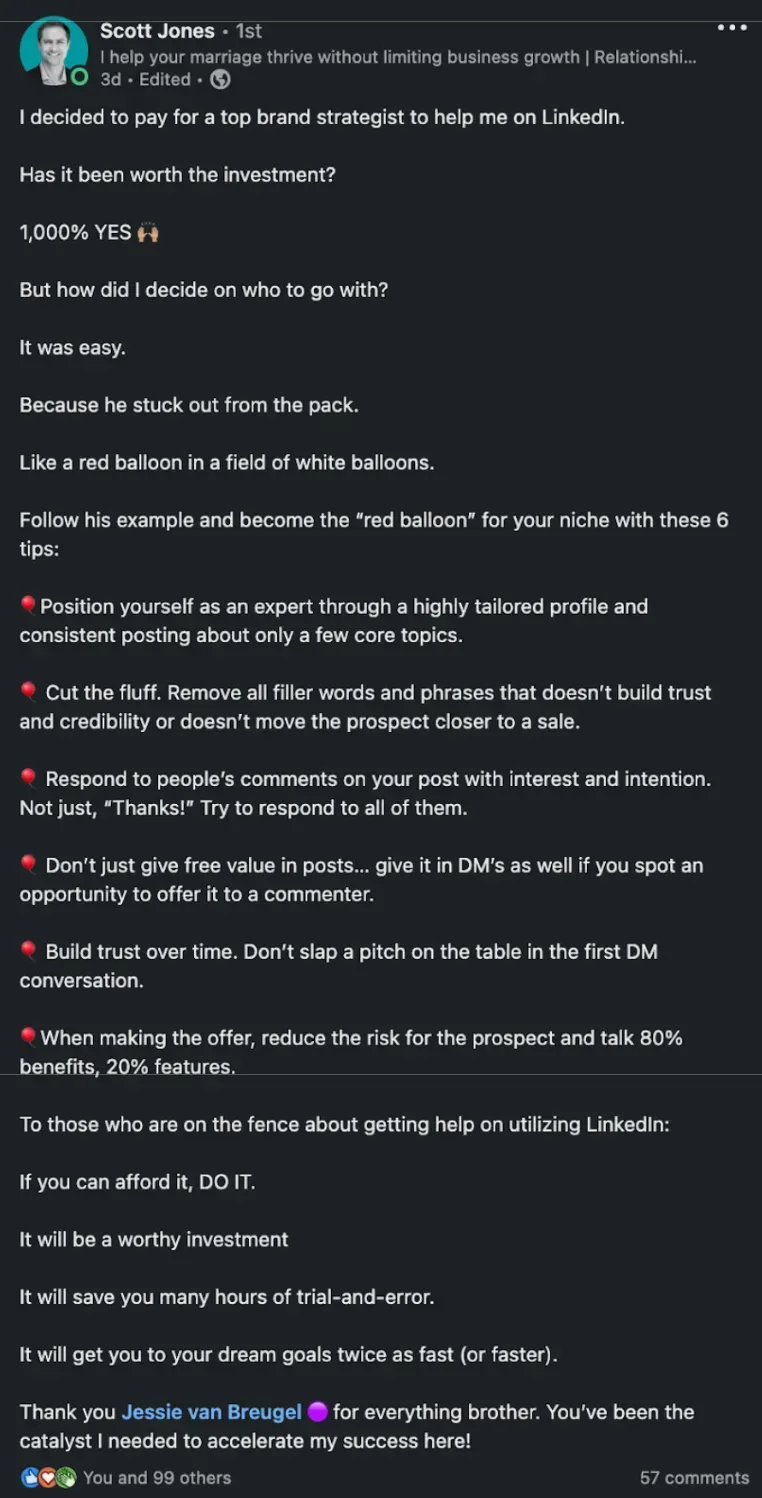View 'You and 99 others' reactions list

tap(157, 1477)
